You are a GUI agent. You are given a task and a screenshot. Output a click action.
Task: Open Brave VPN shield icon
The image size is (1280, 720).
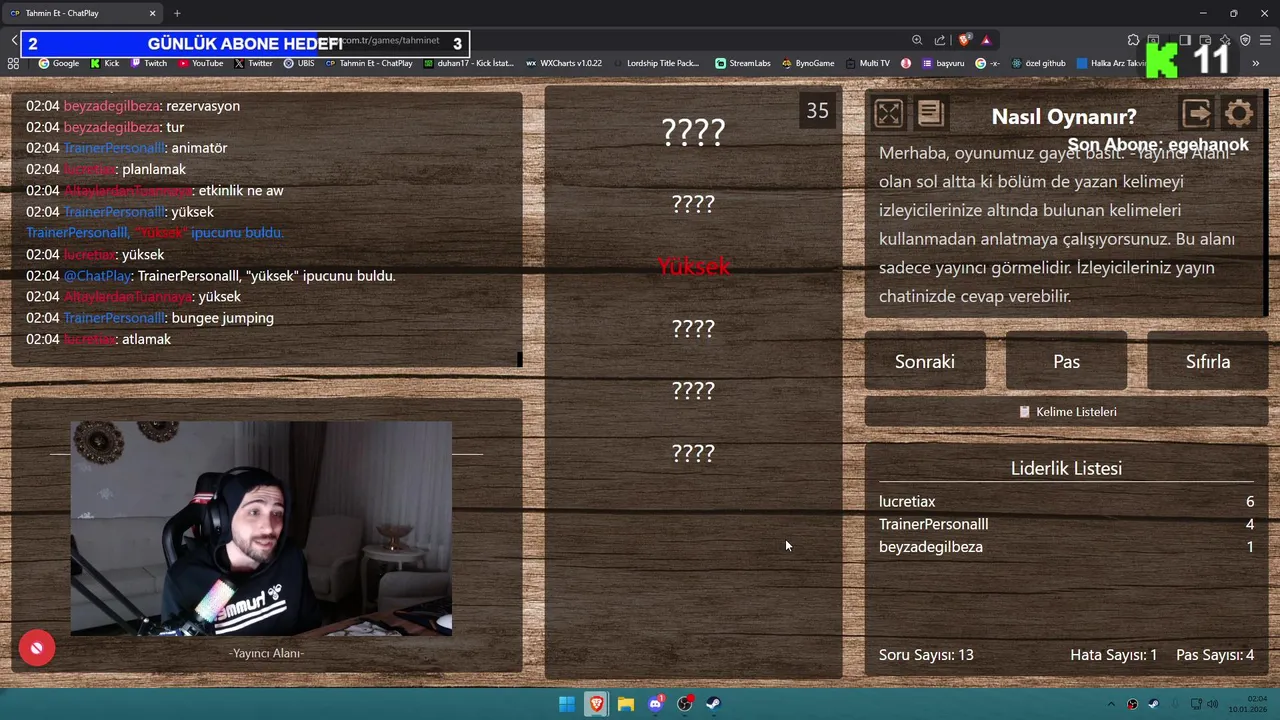pos(1245,40)
